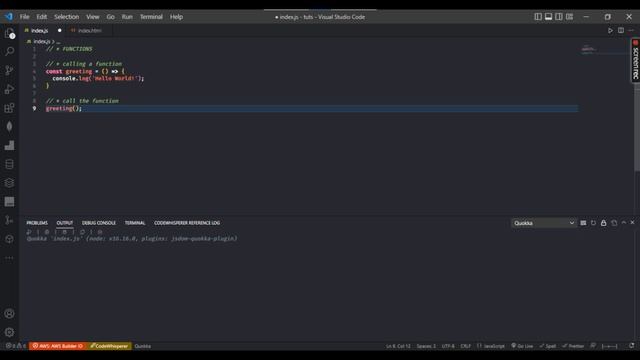Open the MongoDB leaf icon view

[x=9, y=127]
